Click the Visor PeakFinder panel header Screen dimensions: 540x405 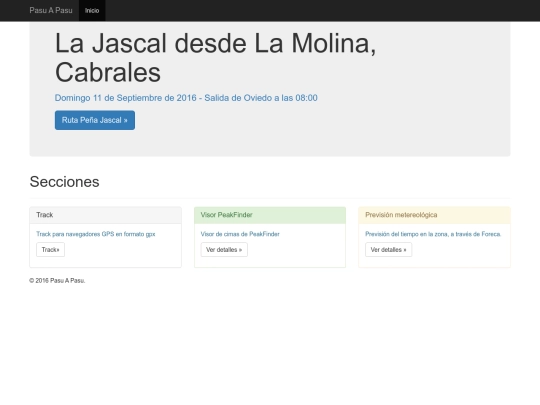click(270, 215)
